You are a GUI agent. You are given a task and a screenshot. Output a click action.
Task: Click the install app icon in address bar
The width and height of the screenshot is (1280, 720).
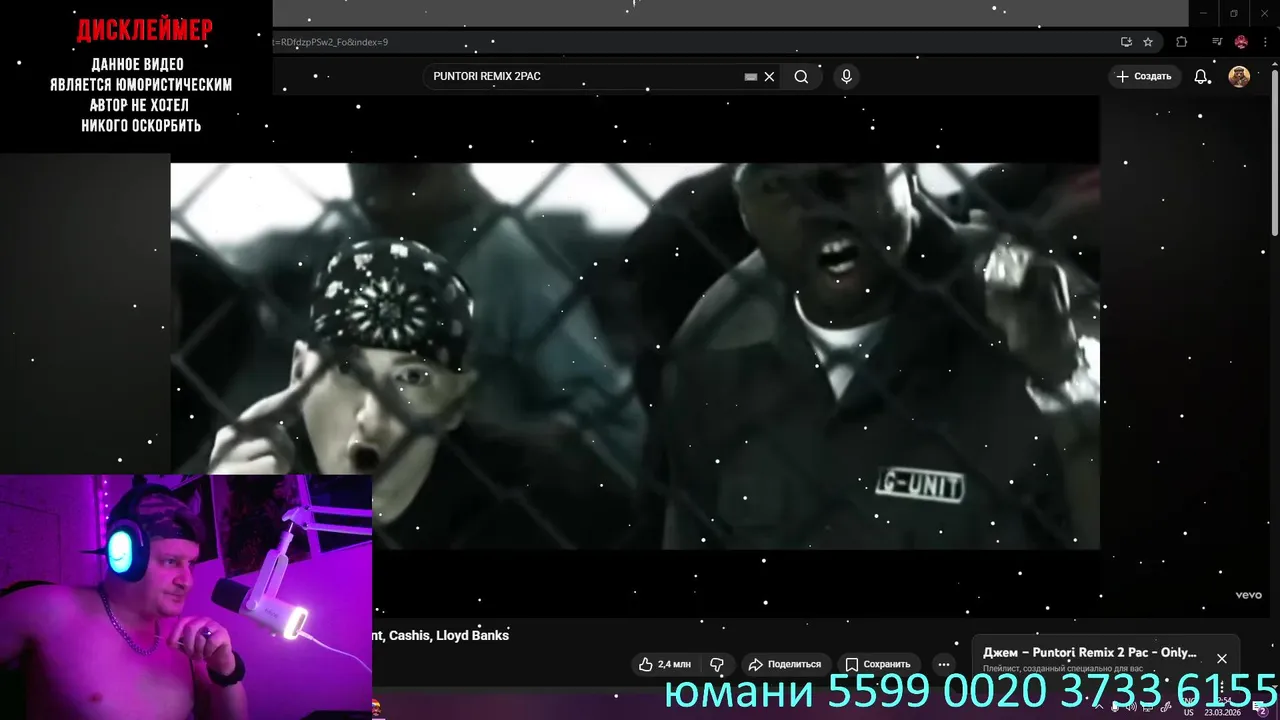point(1126,42)
